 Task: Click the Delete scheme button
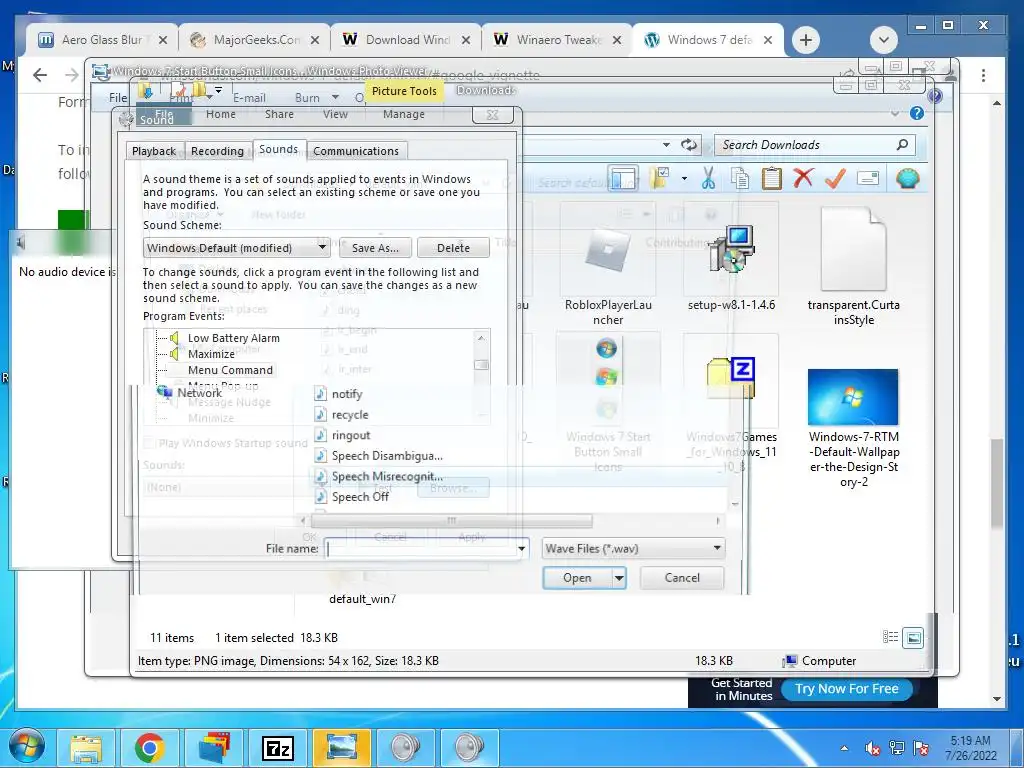(x=453, y=248)
